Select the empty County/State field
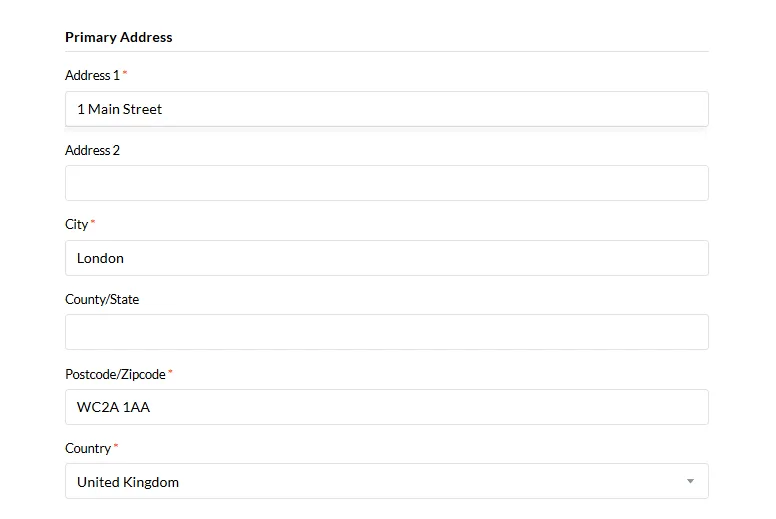Viewport: 776px width, 519px height. coord(386,332)
